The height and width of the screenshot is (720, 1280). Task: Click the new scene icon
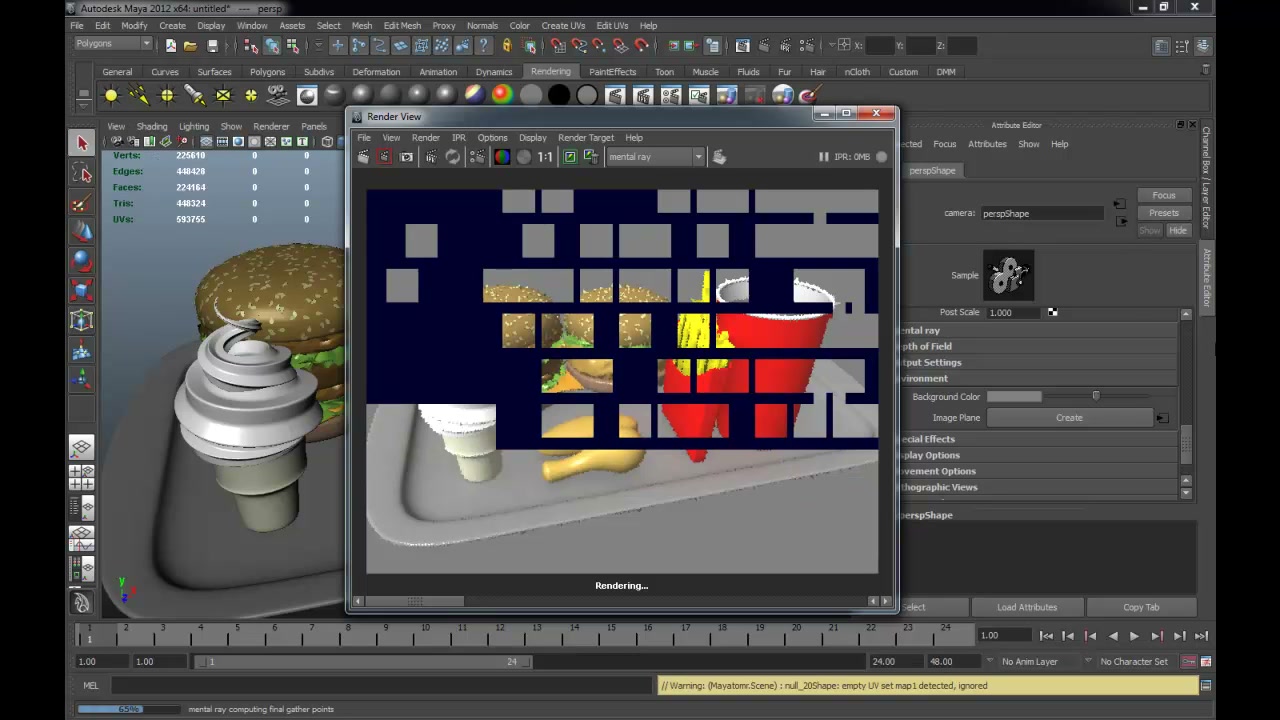pos(170,46)
